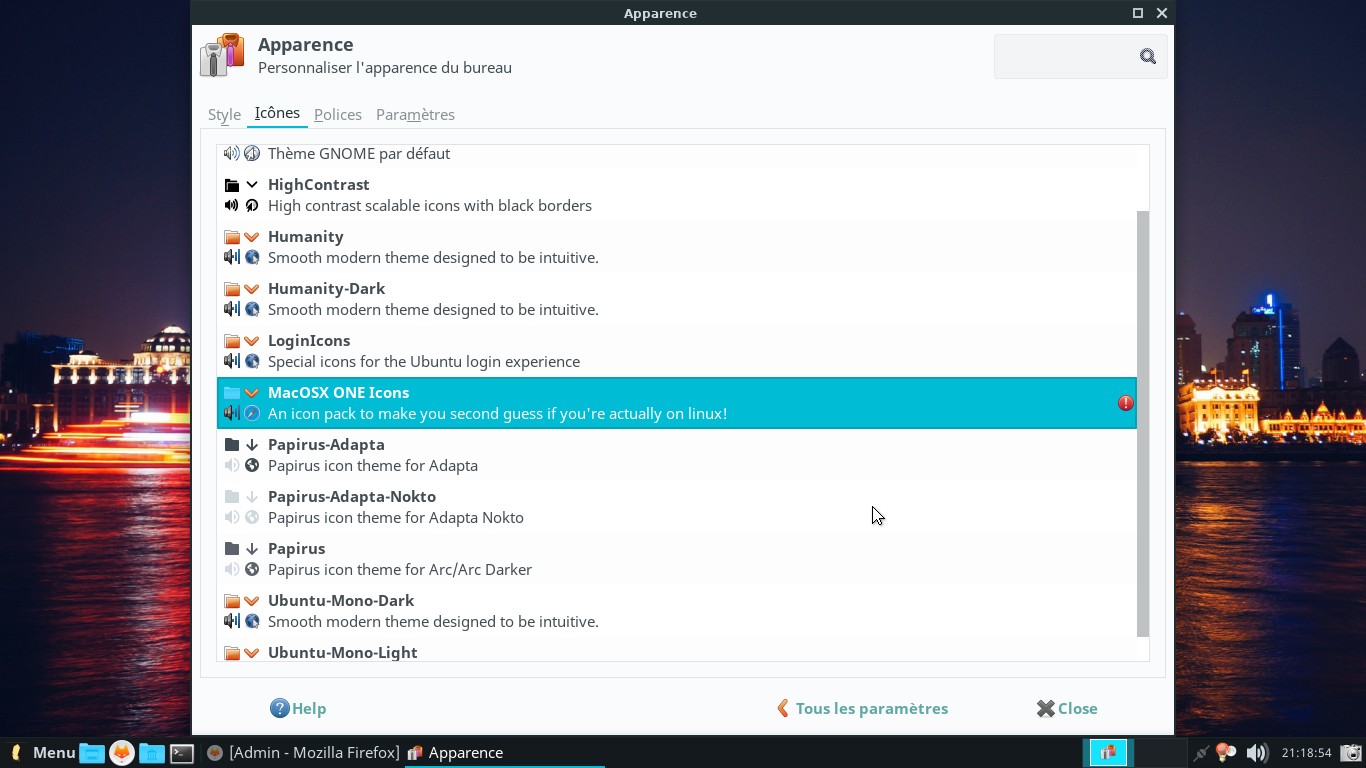Click the HighContrast folder preview icon
The width and height of the screenshot is (1366, 768).
pyautogui.click(x=232, y=185)
